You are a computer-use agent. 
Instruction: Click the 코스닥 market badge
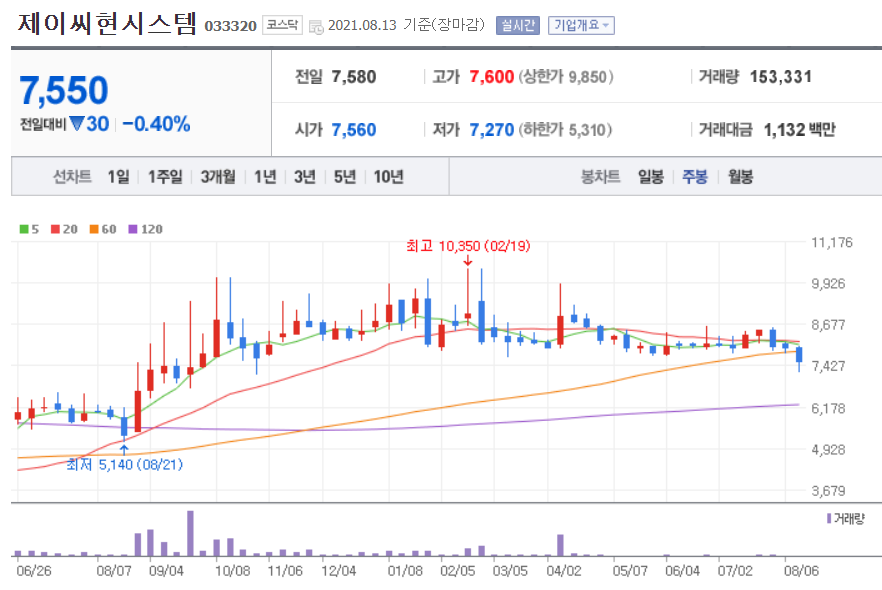(282, 25)
